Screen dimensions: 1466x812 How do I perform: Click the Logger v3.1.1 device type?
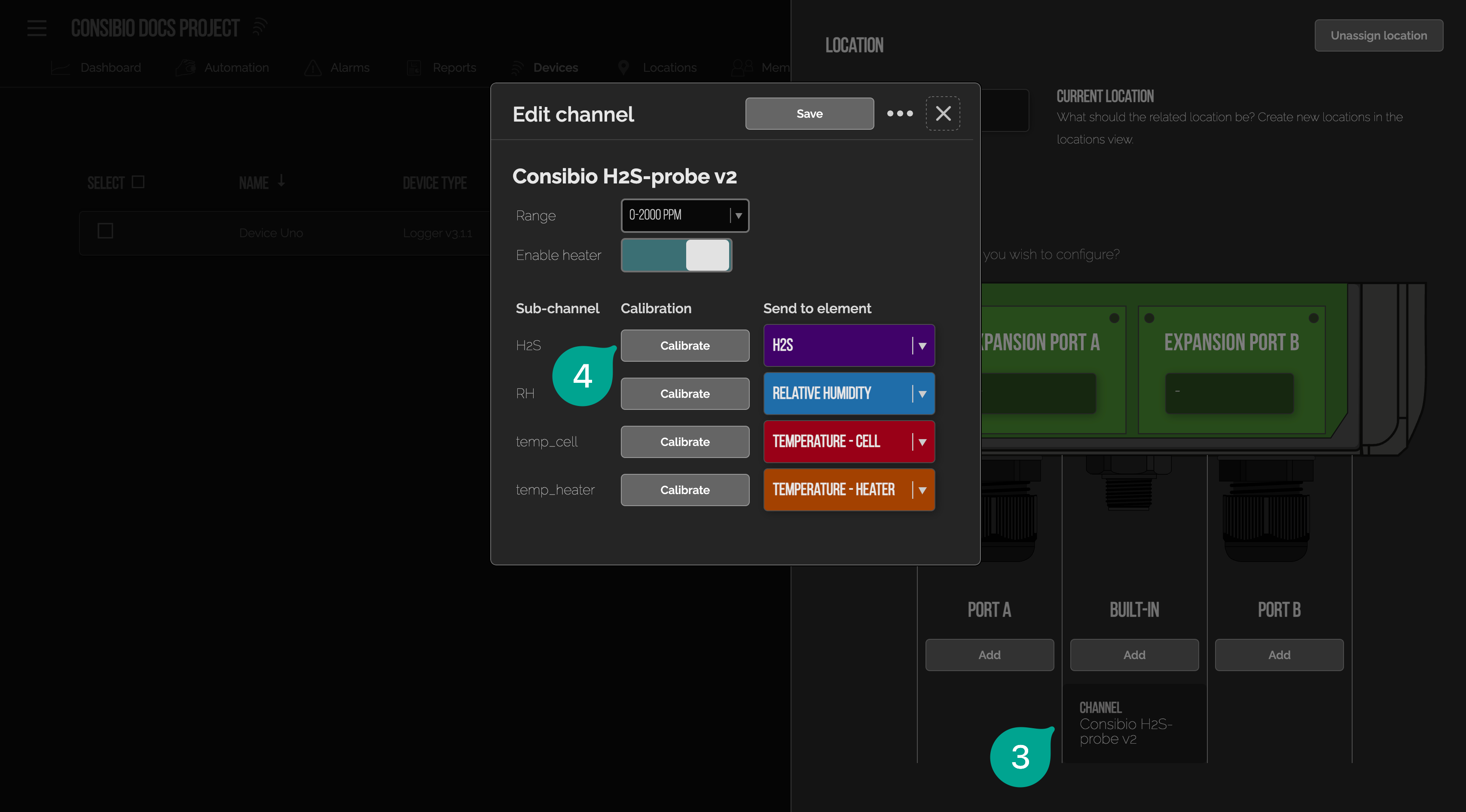pos(437,233)
